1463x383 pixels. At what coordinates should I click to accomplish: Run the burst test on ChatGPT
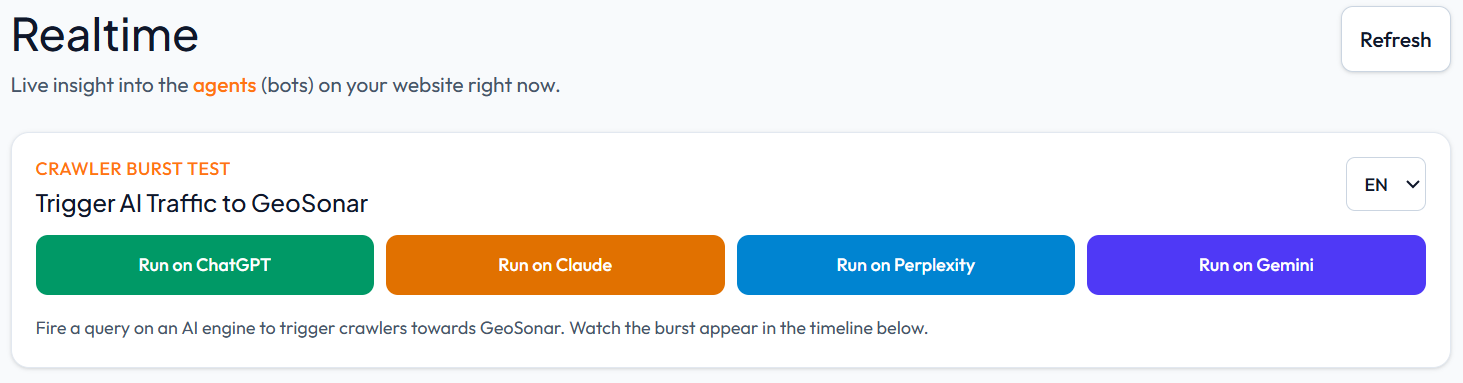(x=205, y=265)
